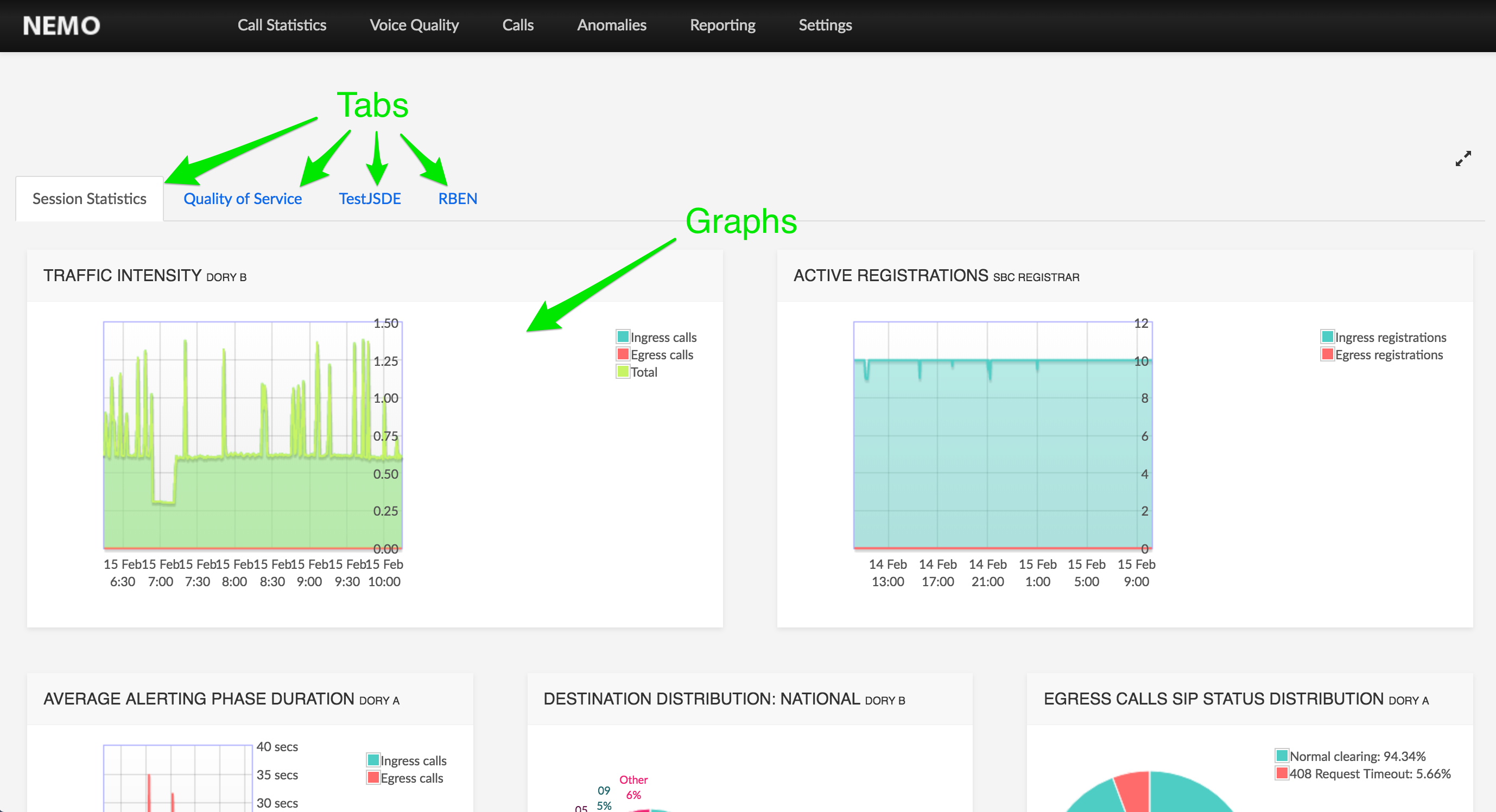
Task: Click Egress calls swatch in Alerting Phase legend
Action: 373,778
